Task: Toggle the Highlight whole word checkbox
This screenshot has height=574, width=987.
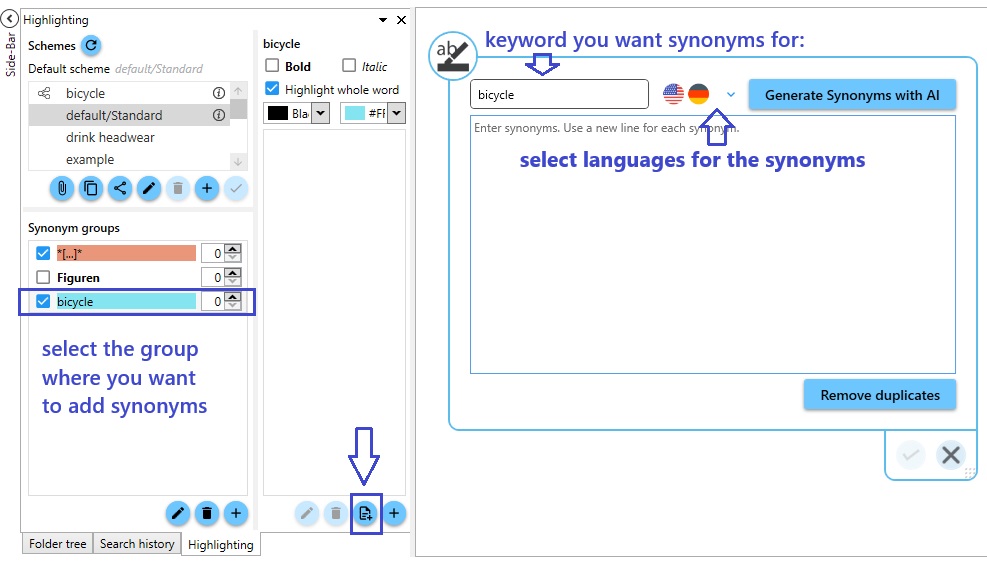Action: pyautogui.click(x=272, y=90)
